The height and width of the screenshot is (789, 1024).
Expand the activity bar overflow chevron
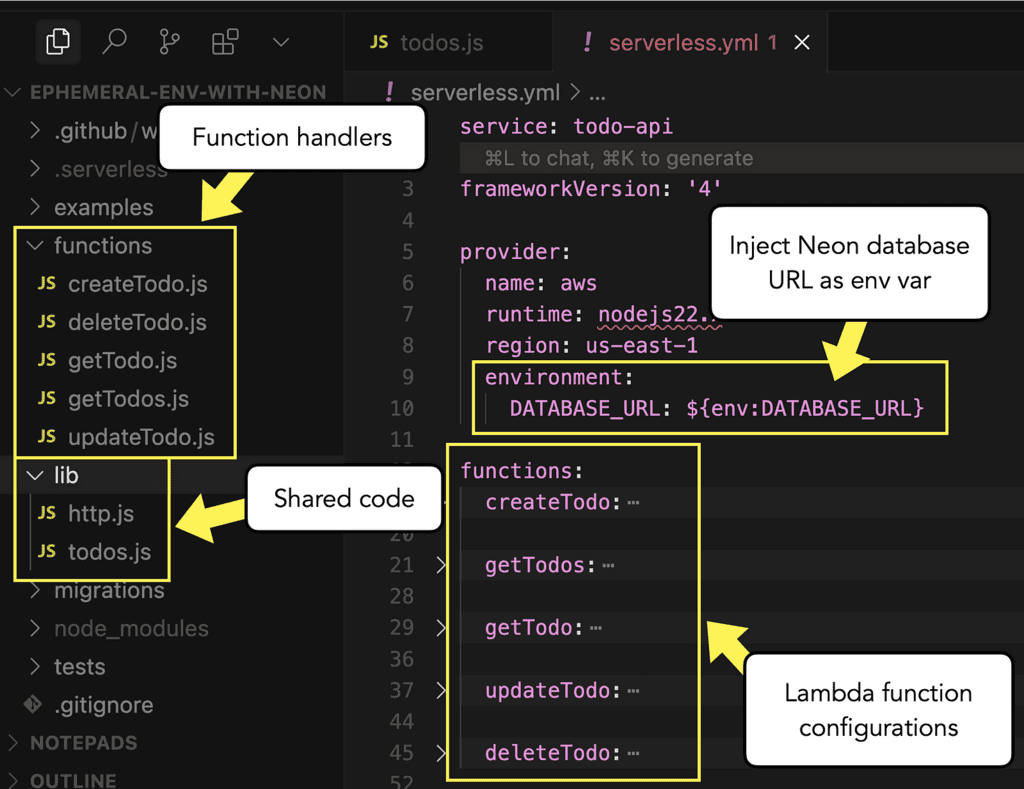[x=281, y=42]
